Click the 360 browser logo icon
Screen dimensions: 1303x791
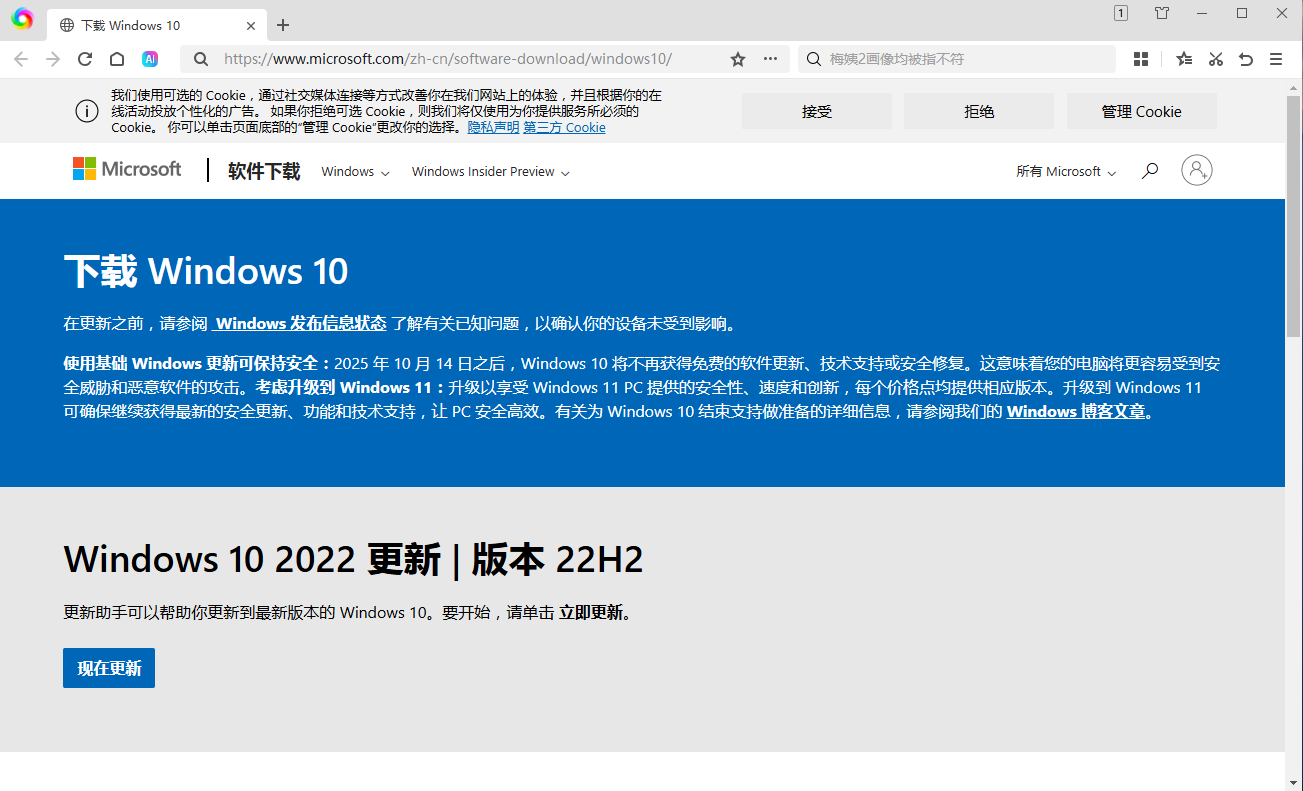22,19
